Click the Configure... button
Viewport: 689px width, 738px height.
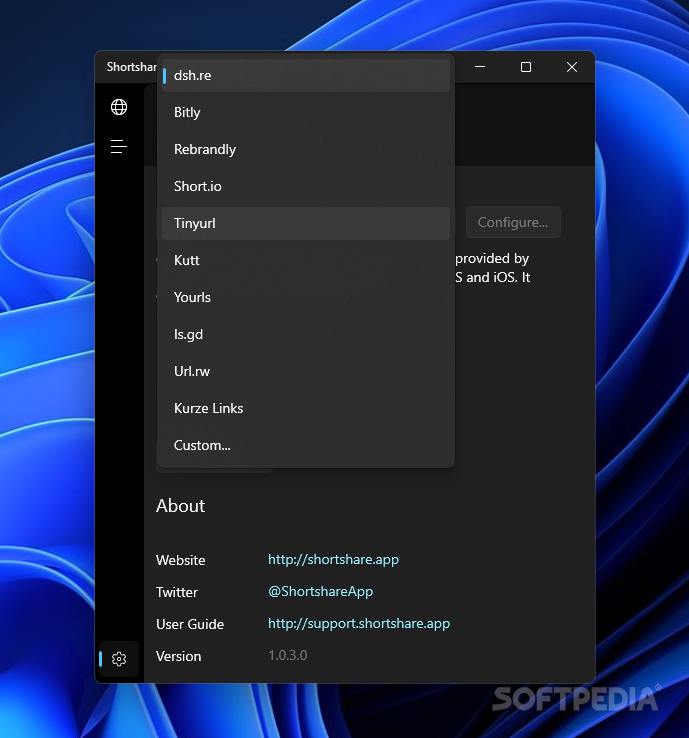513,222
